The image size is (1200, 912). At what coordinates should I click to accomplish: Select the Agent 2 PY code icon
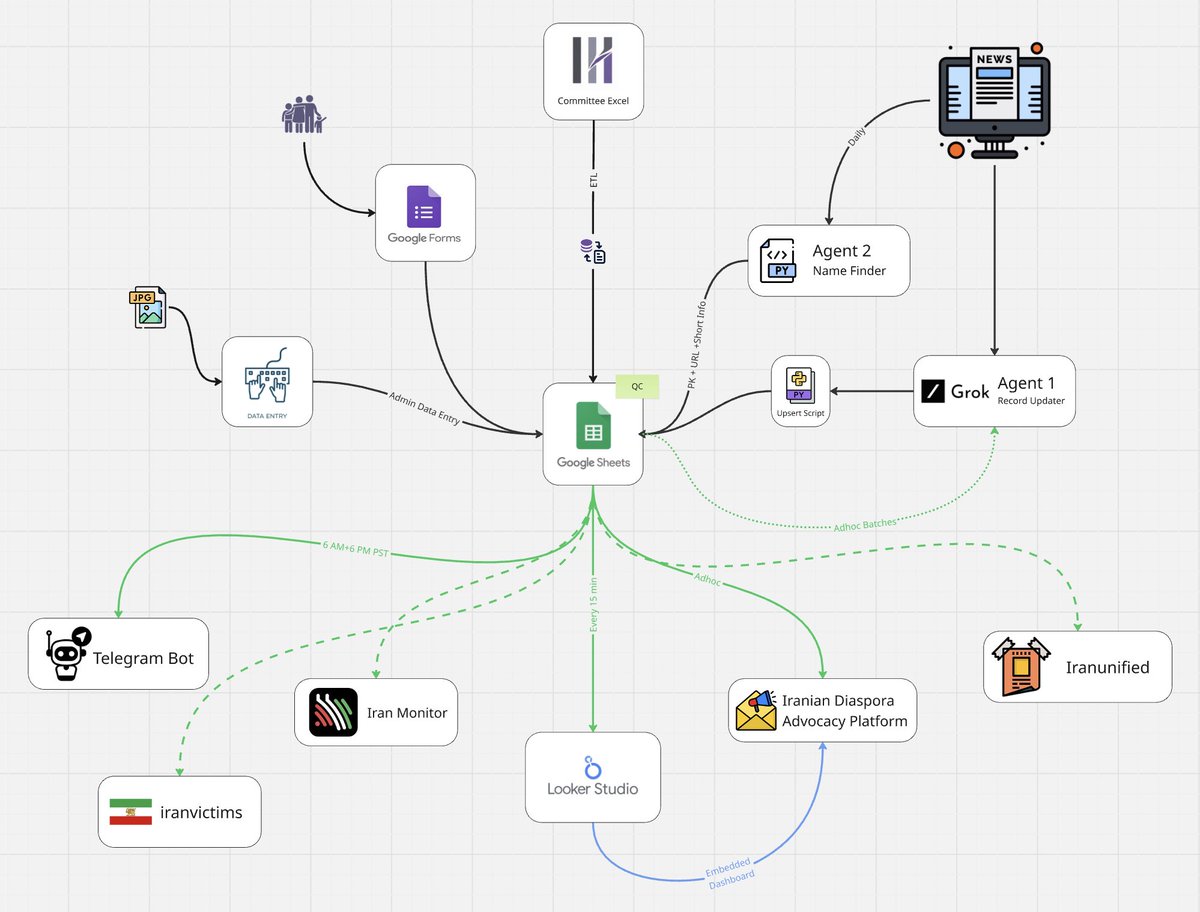(779, 260)
